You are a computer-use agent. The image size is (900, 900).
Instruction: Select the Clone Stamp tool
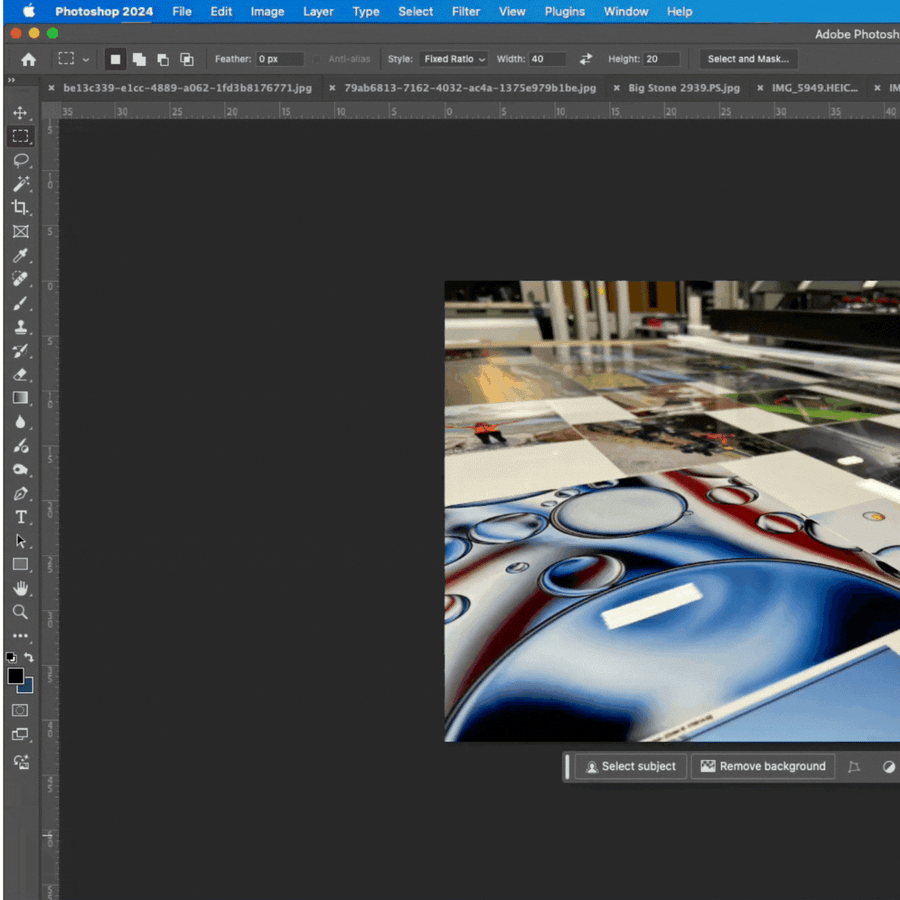point(21,327)
